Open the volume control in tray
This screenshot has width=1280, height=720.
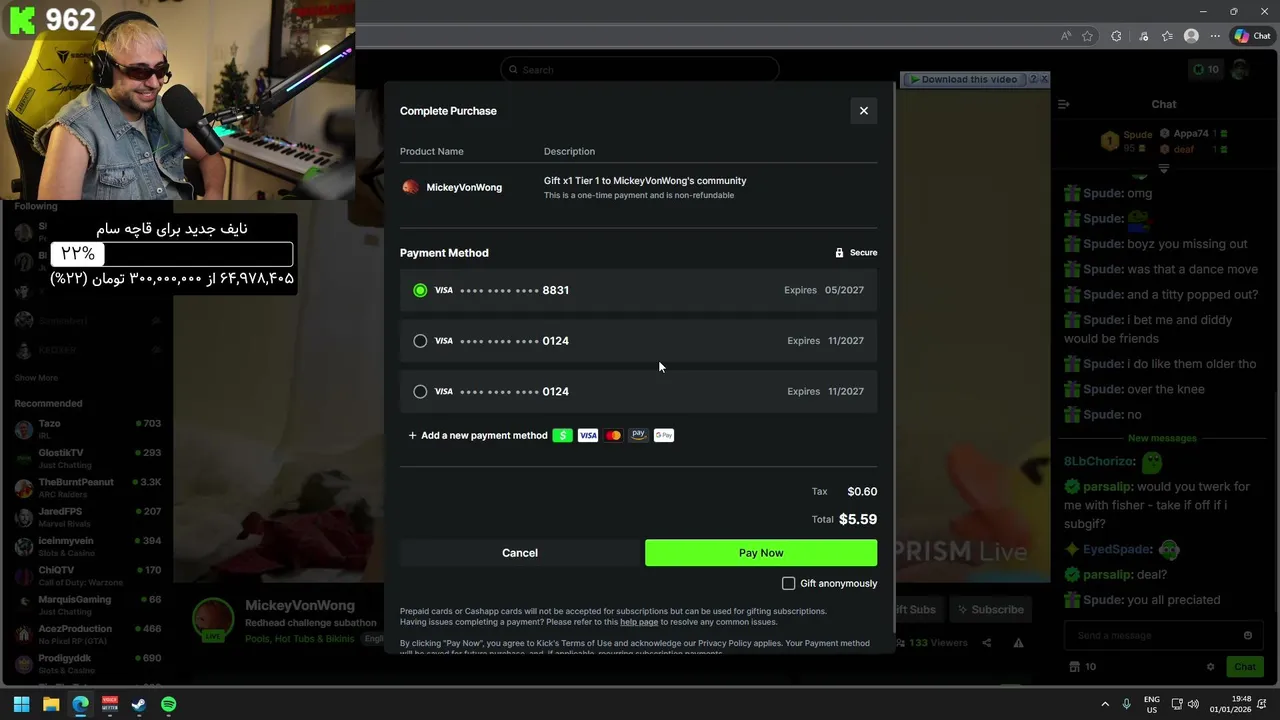[1194, 704]
